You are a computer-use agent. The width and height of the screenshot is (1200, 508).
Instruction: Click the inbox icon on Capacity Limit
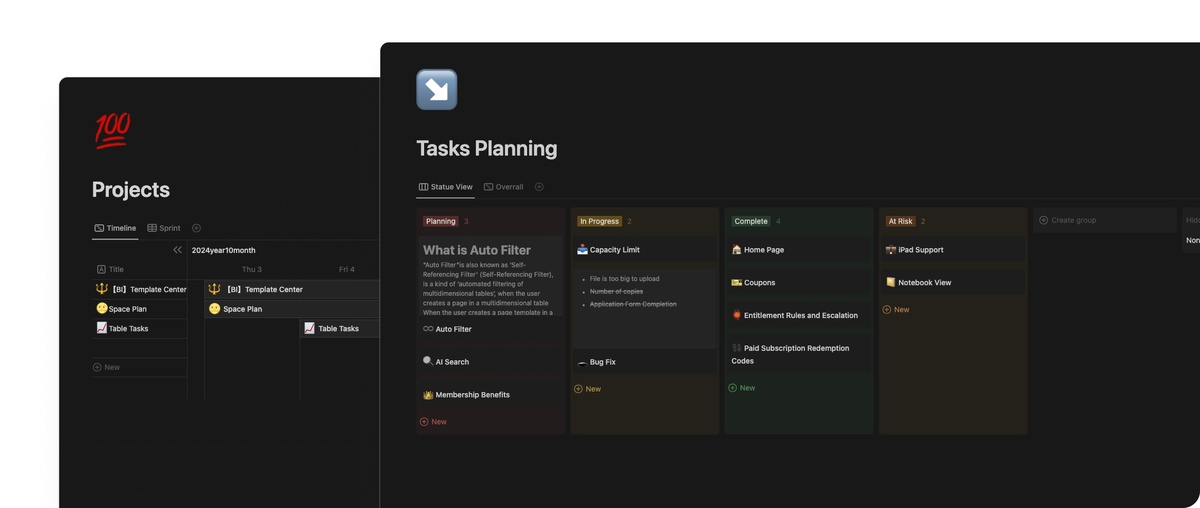tap(583, 250)
